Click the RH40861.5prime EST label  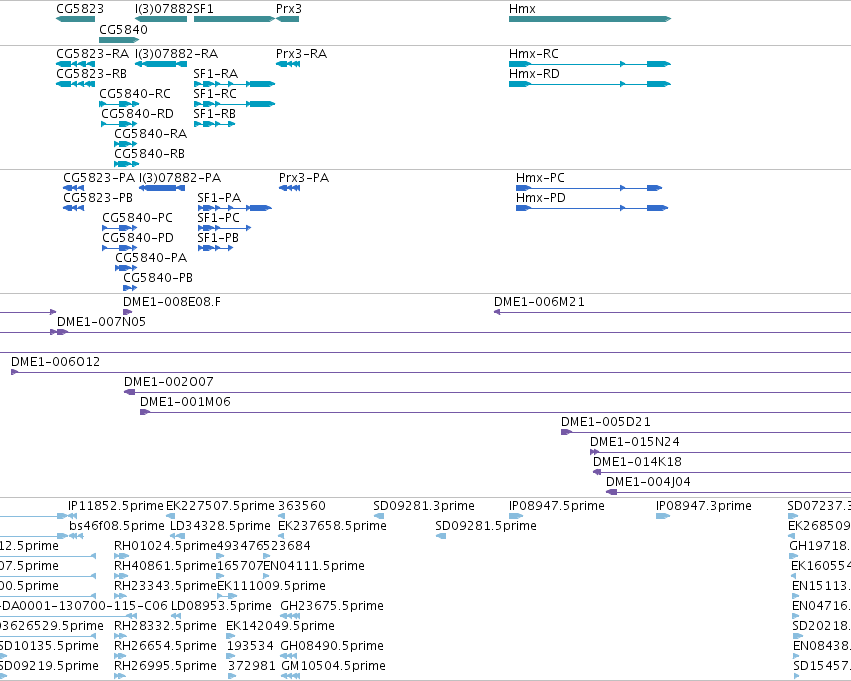(166, 567)
